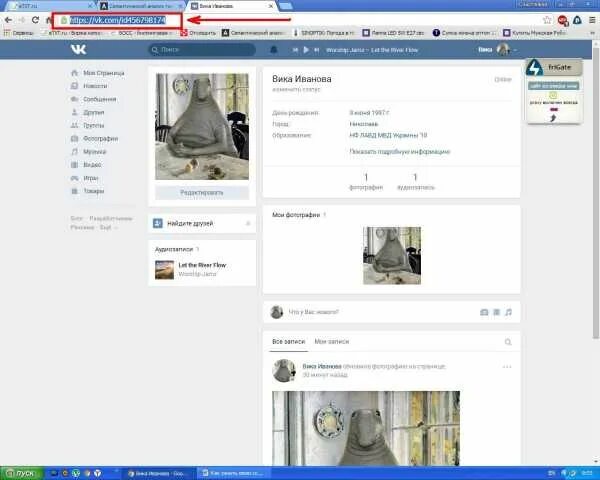Open Друзья in left menu
Image resolution: width=600 pixels, height=480 pixels.
(88, 112)
